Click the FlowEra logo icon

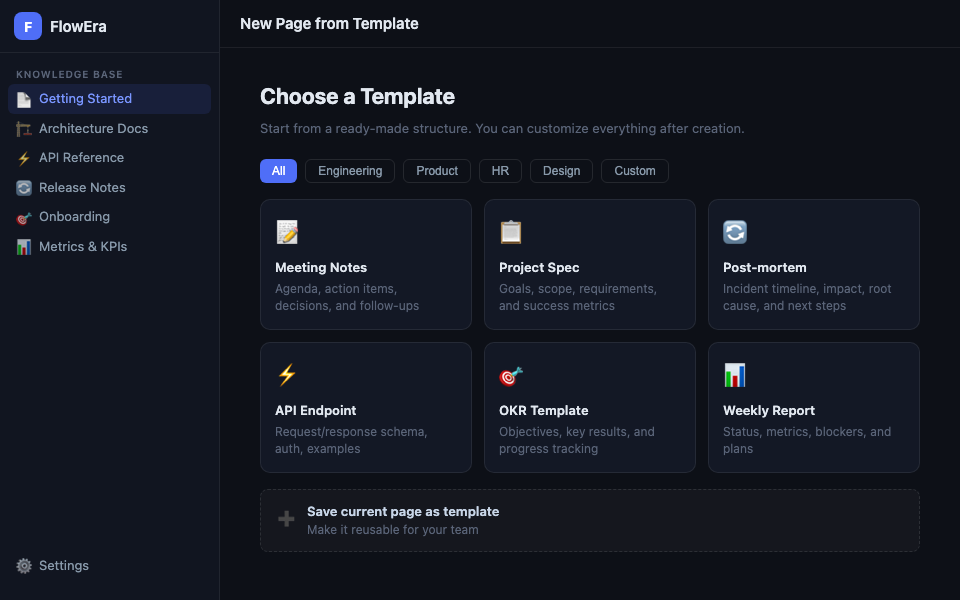(28, 26)
